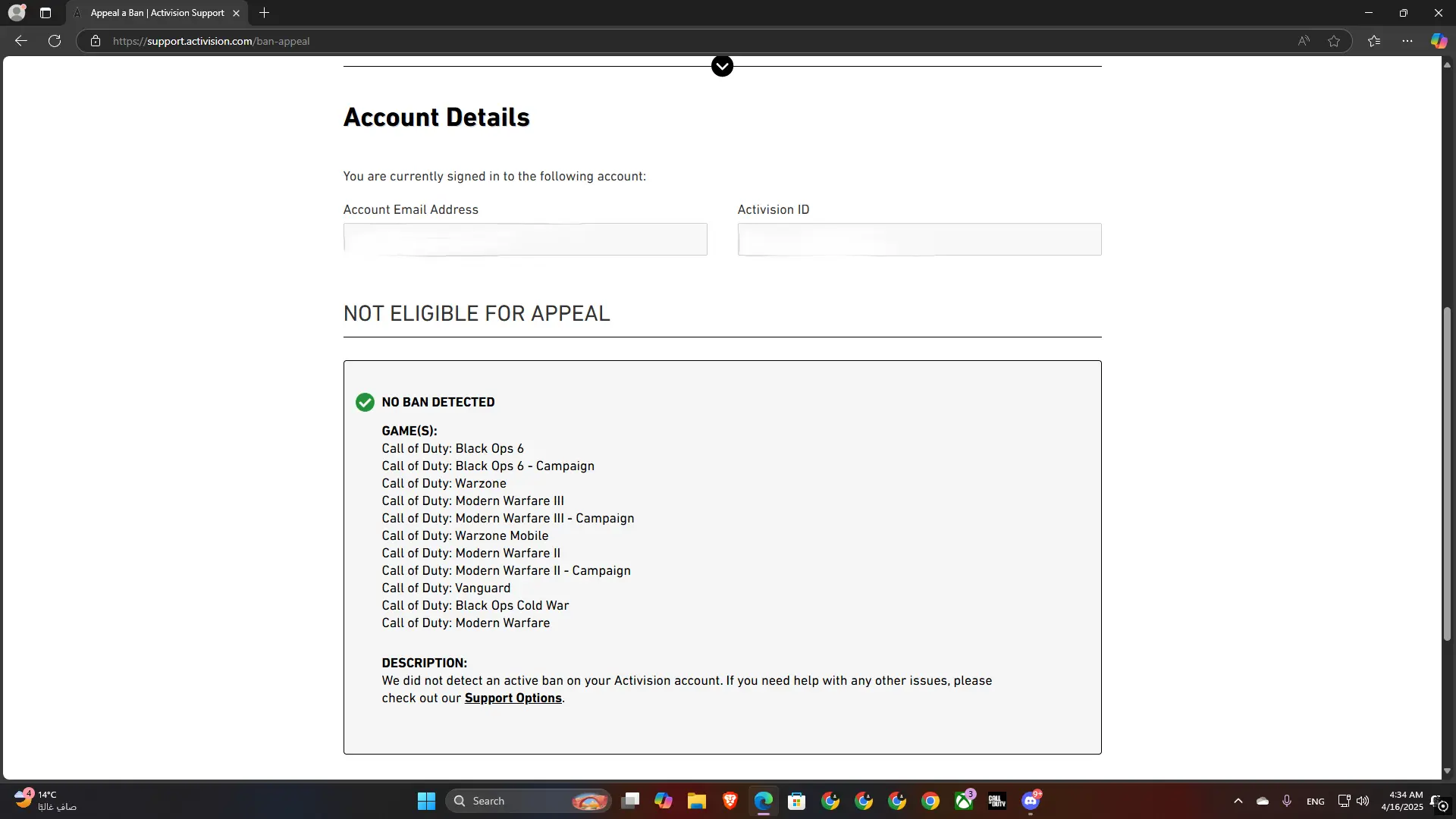Image resolution: width=1456 pixels, height=819 pixels.
Task: Open a new browser tab
Action: [264, 13]
